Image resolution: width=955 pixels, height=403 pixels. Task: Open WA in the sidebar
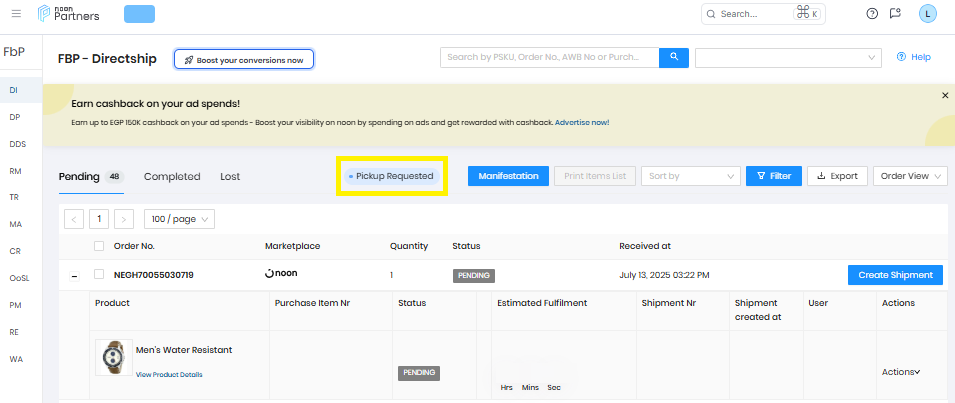coord(16,359)
